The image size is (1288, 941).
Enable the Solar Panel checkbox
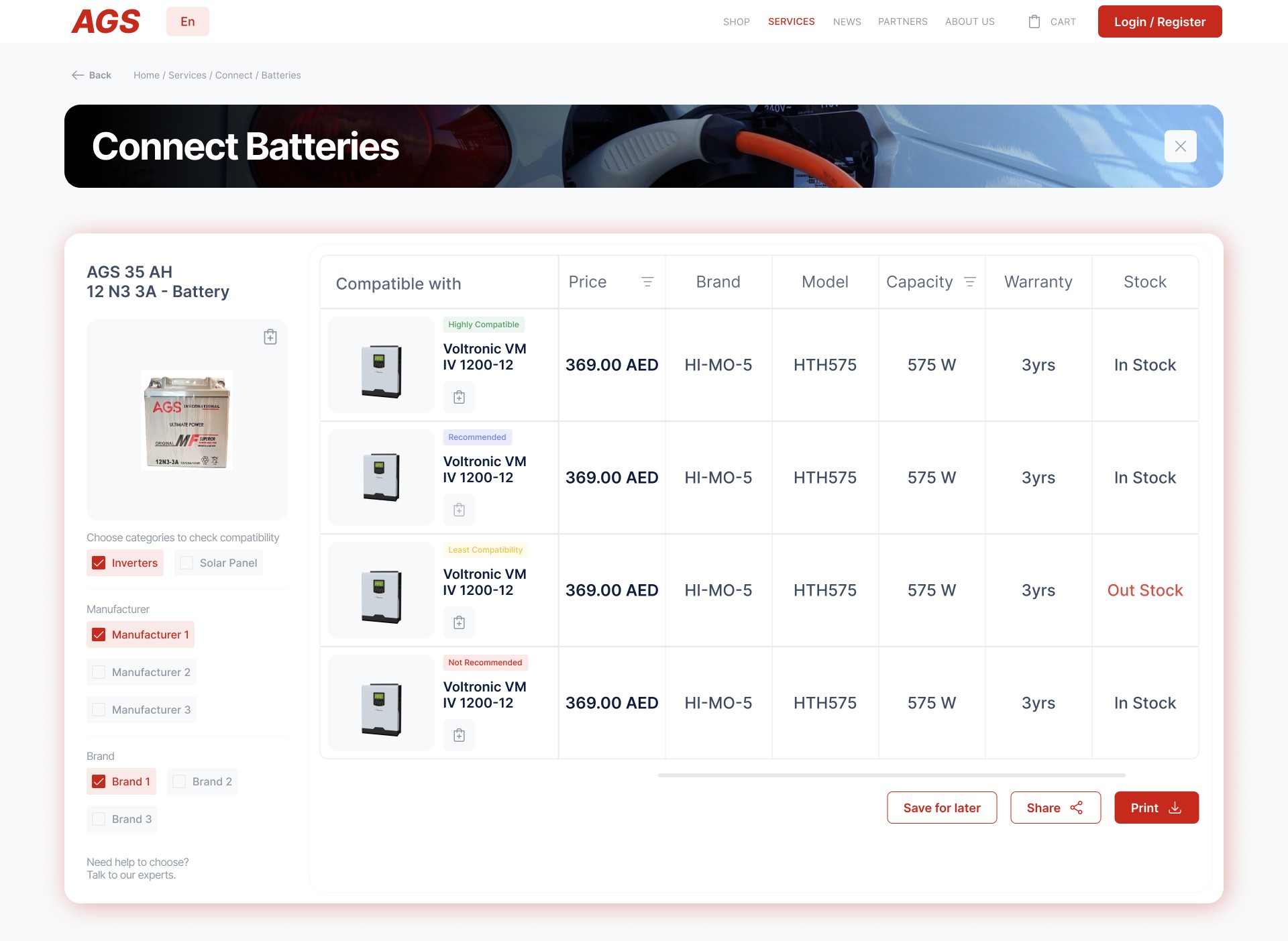186,563
